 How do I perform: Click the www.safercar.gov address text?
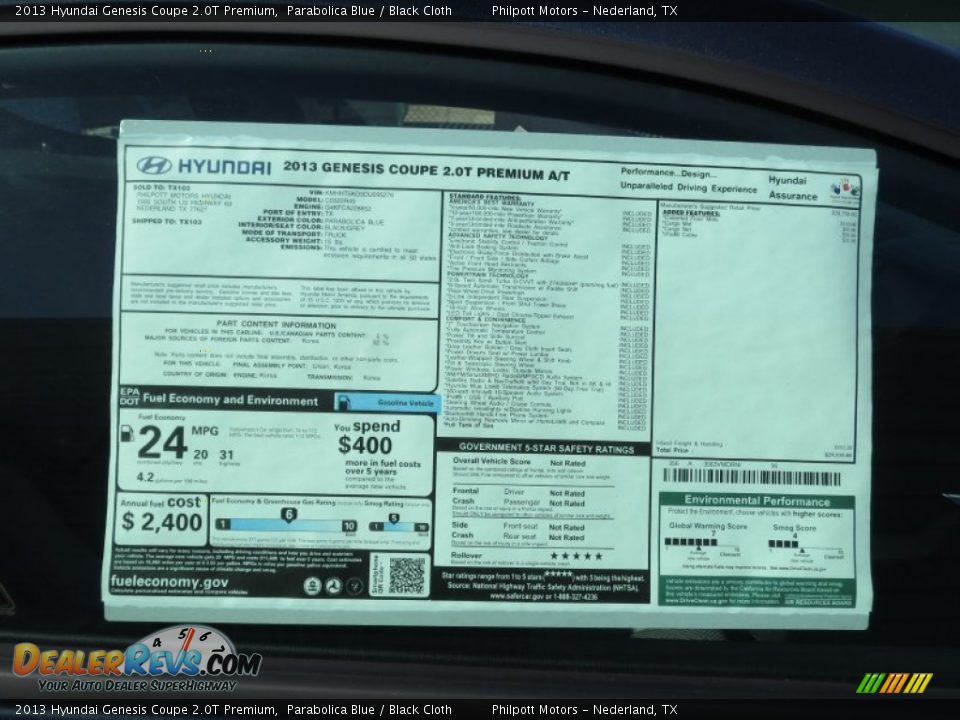click(516, 596)
